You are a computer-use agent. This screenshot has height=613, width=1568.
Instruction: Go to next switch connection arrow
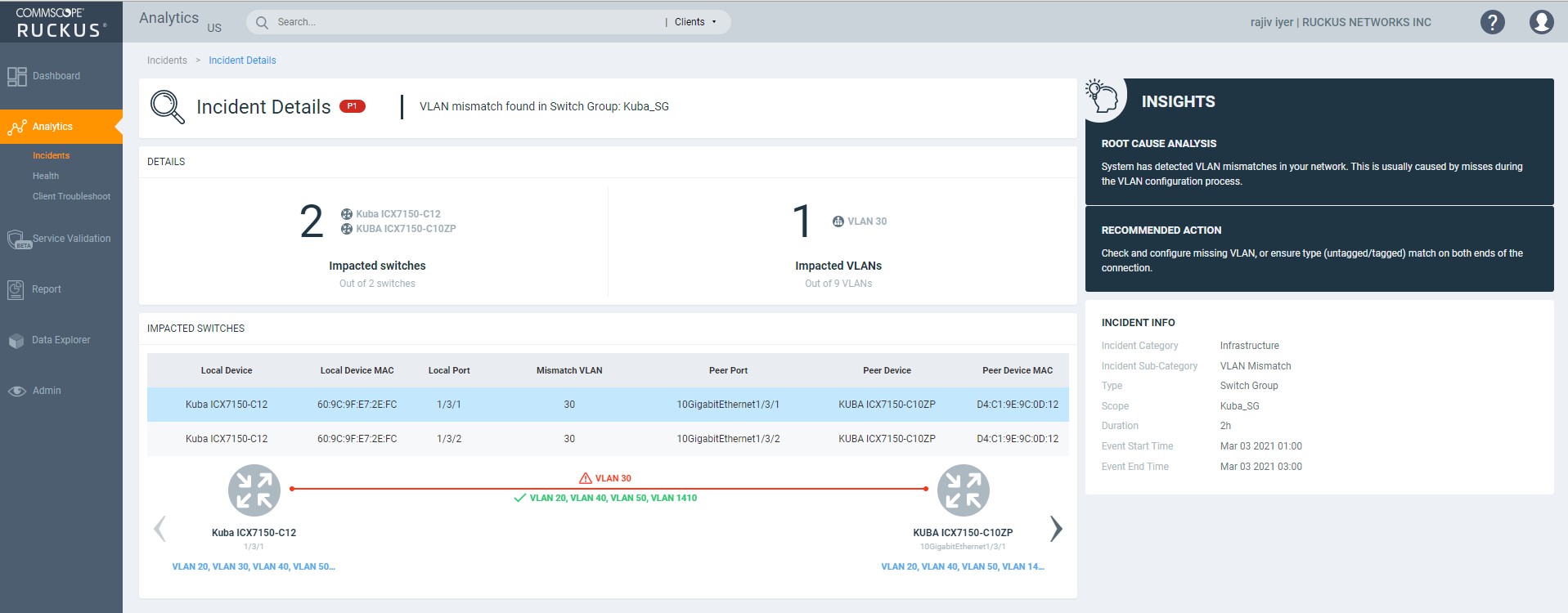[1056, 529]
